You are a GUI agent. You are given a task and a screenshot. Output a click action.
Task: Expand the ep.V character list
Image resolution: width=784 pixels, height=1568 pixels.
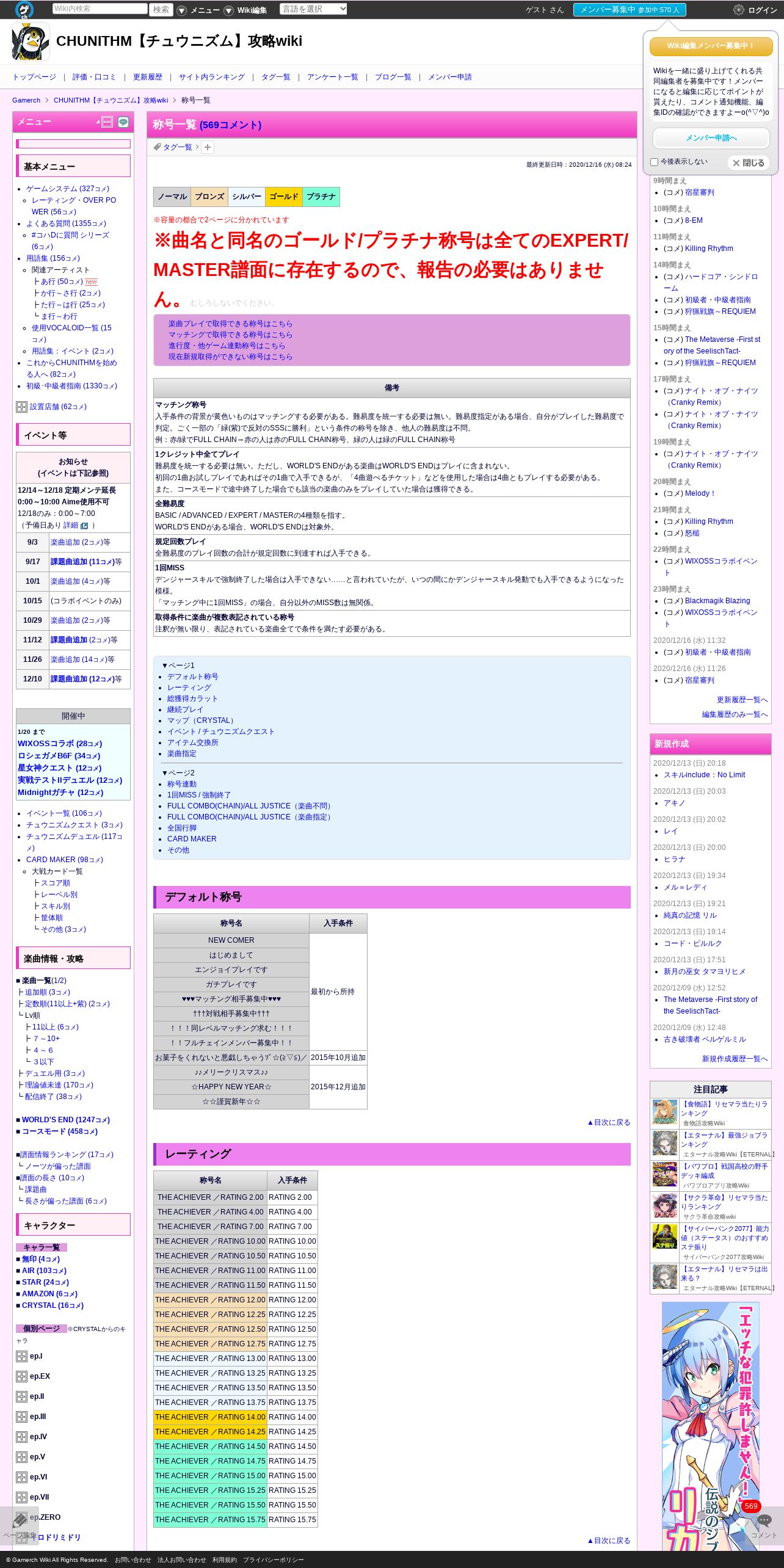pyautogui.click(x=21, y=1457)
